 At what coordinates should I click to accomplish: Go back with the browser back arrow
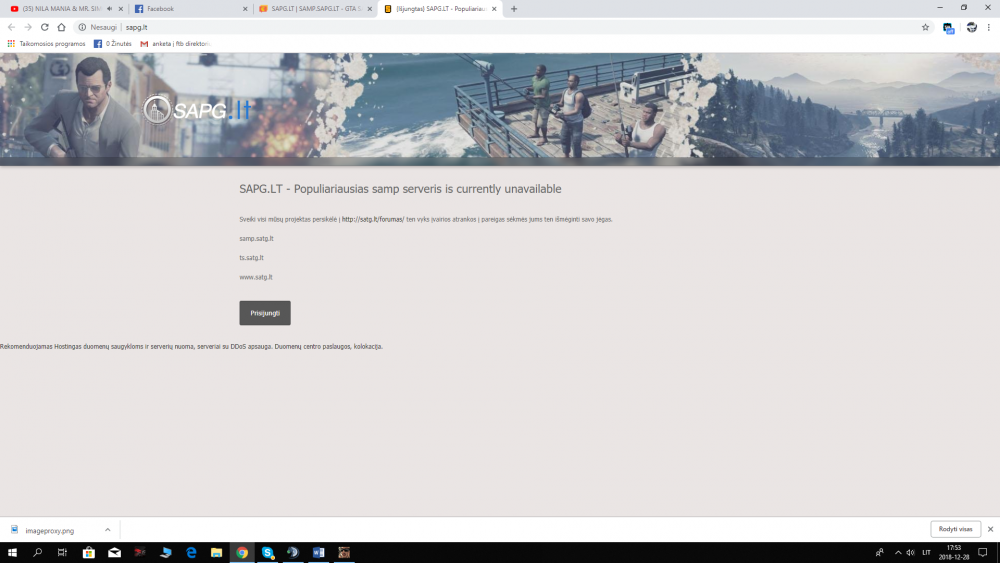[11, 27]
